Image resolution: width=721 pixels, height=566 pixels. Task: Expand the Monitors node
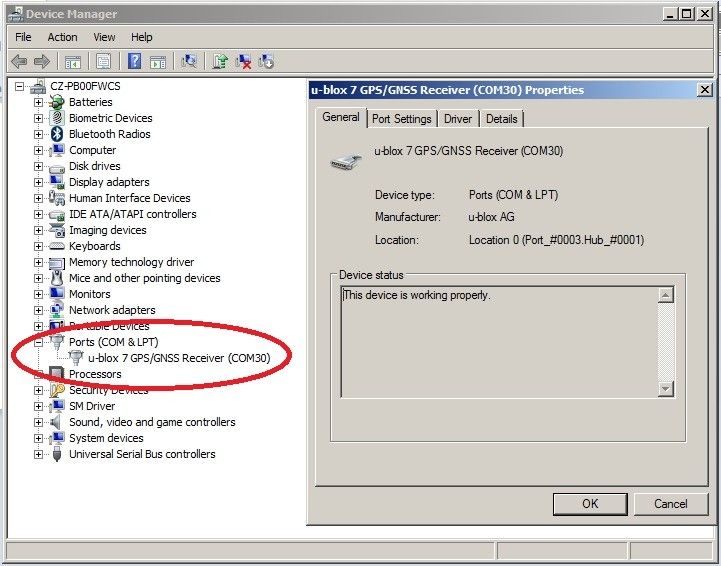[x=39, y=294]
